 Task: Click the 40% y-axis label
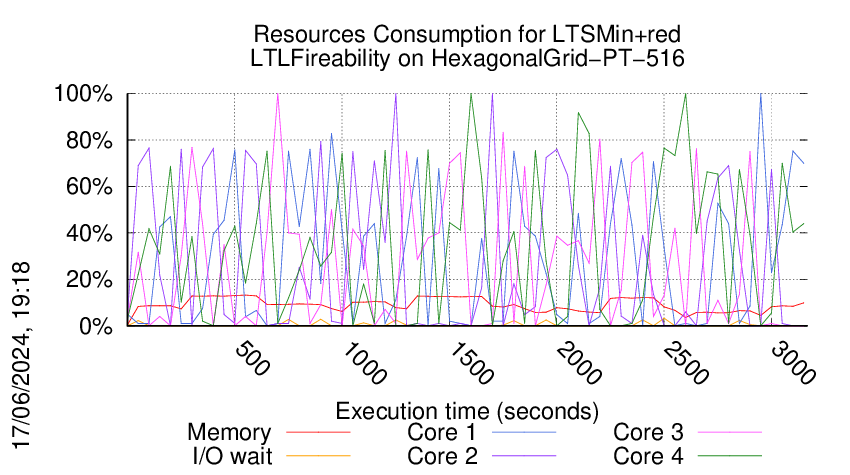pyautogui.click(x=89, y=234)
